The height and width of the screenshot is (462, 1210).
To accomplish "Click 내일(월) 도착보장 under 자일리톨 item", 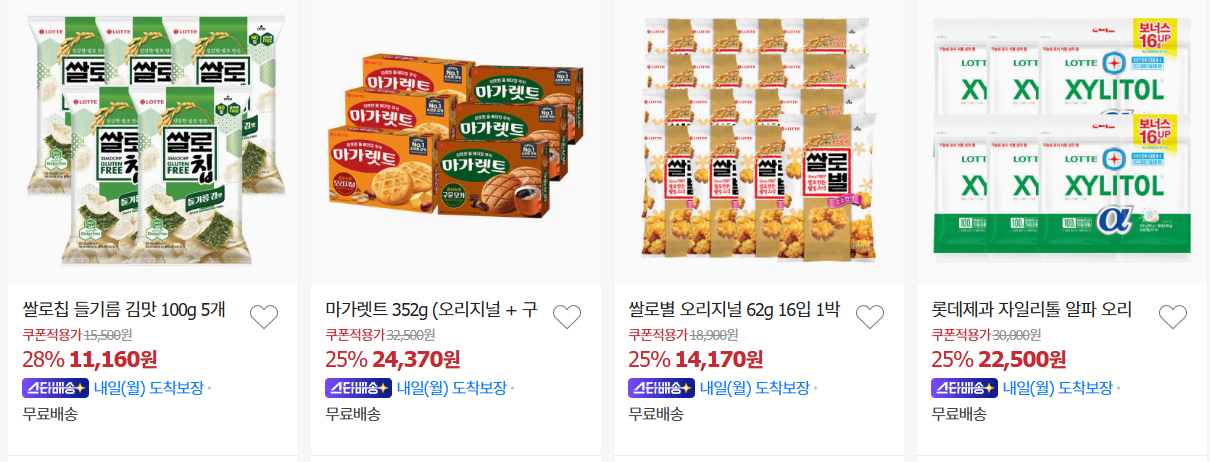I will 1058,388.
